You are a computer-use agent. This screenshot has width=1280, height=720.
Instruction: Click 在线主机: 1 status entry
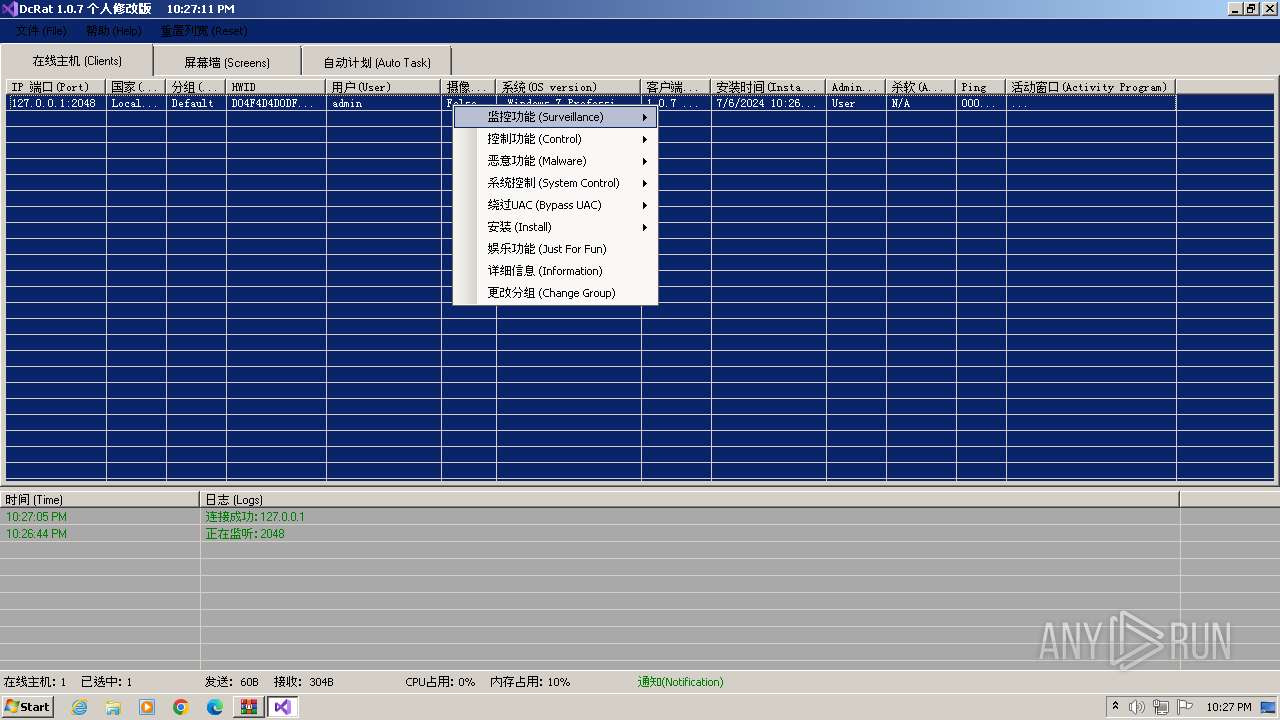click(x=35, y=682)
